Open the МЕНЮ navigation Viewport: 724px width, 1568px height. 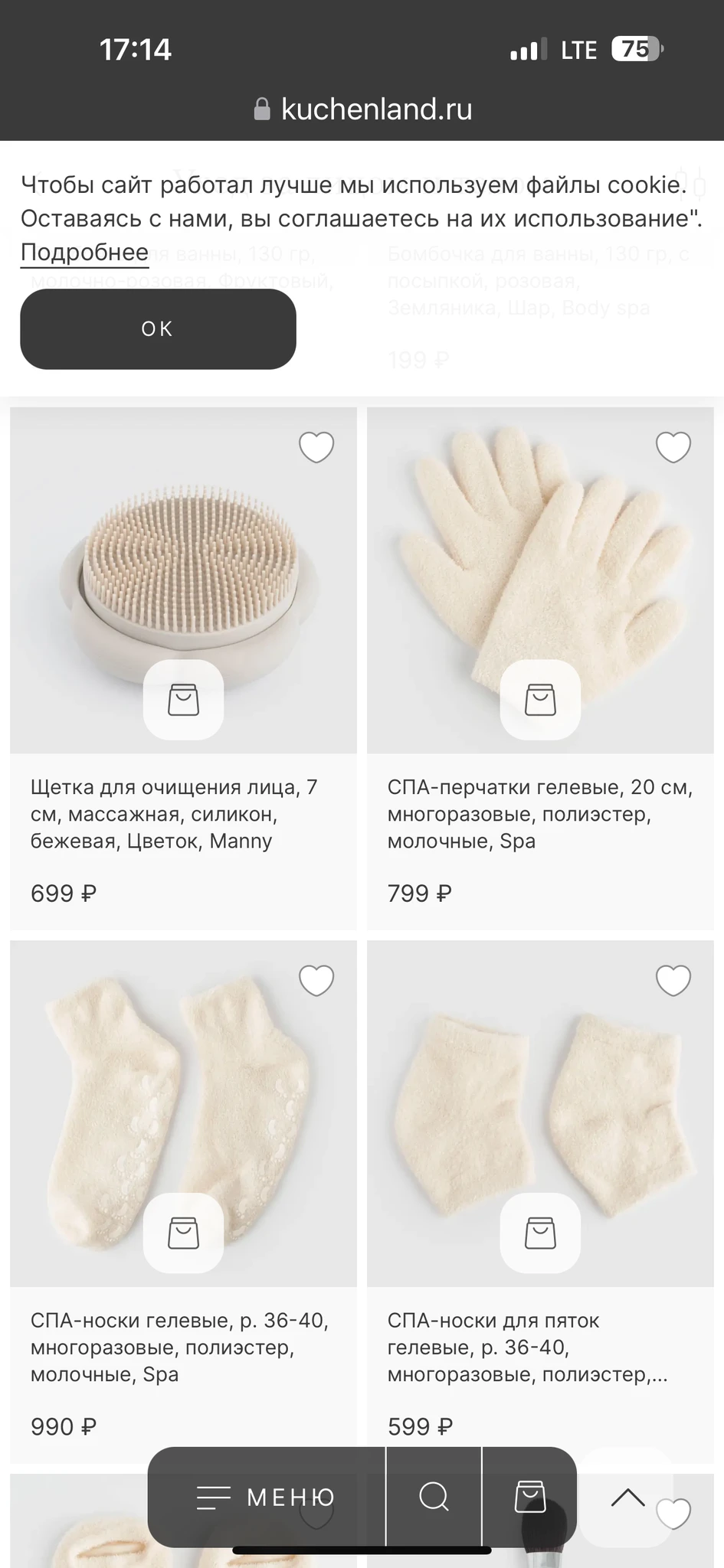[x=266, y=1497]
